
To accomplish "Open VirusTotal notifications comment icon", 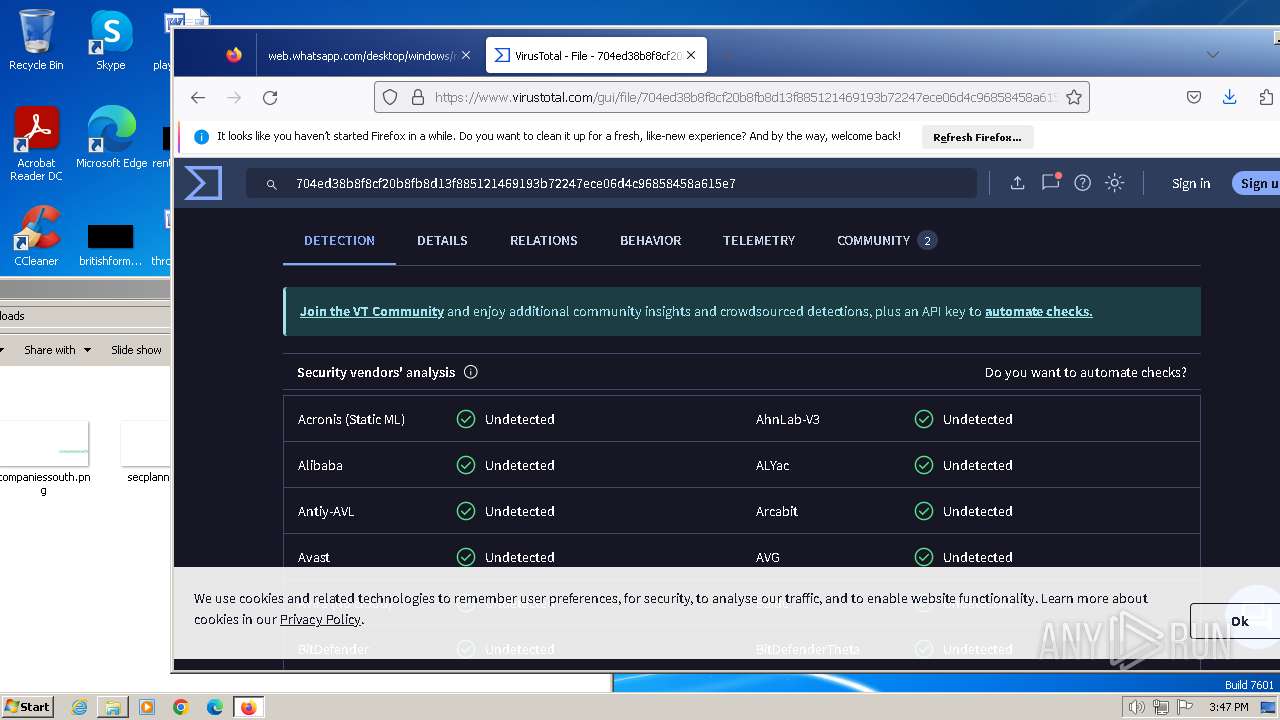I will coord(1050,182).
